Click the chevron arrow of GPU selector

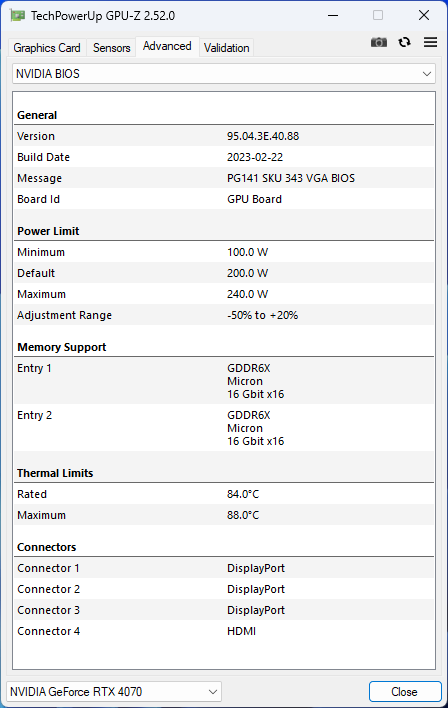coord(213,691)
